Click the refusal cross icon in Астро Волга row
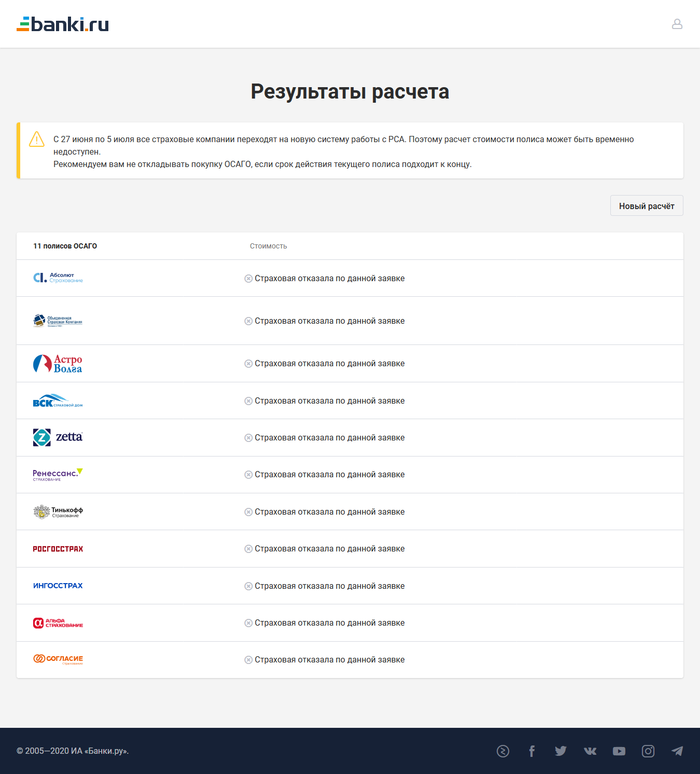Viewport: 700px width, 774px height. tap(248, 363)
